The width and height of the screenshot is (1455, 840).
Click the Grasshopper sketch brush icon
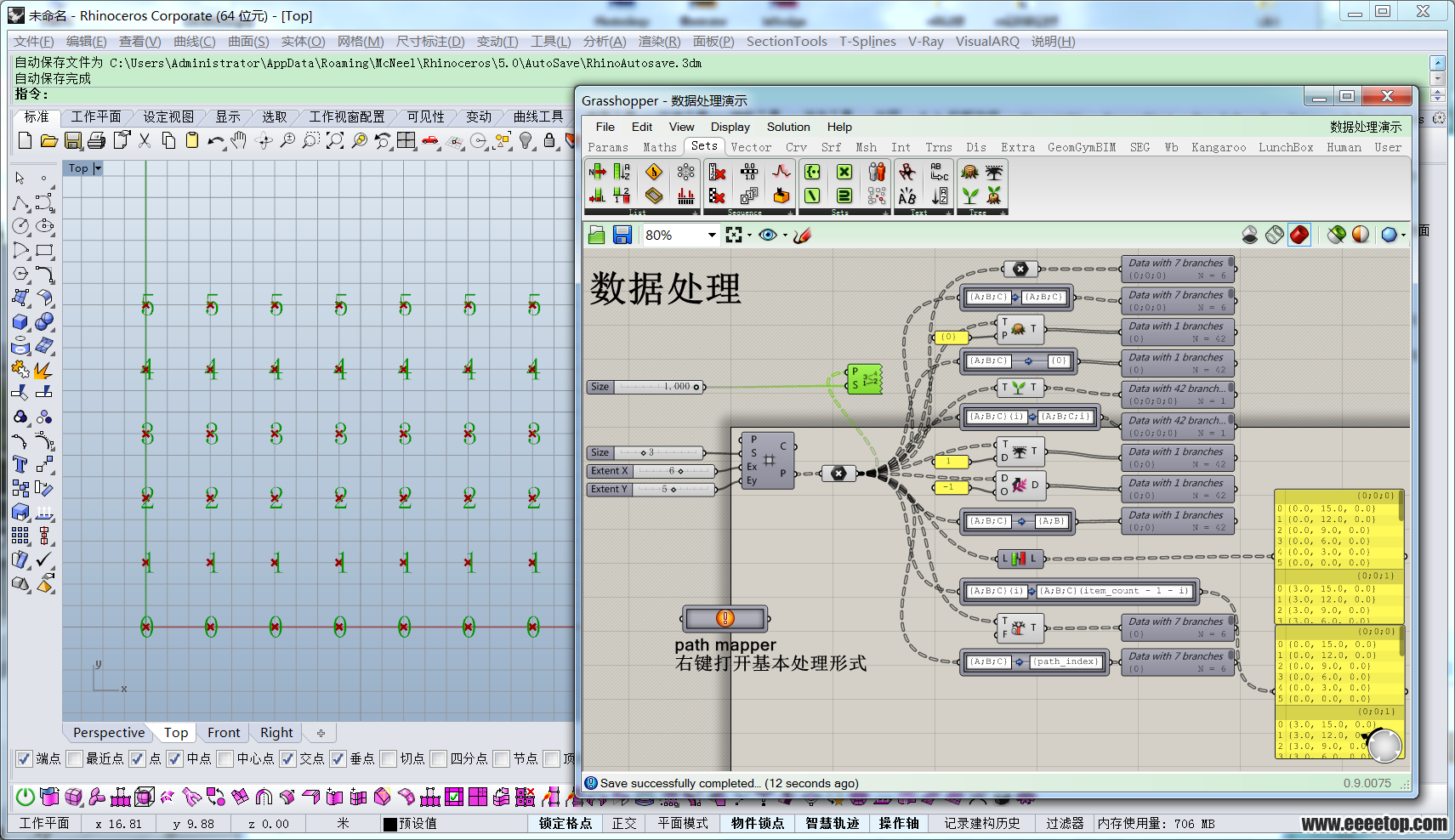[802, 235]
